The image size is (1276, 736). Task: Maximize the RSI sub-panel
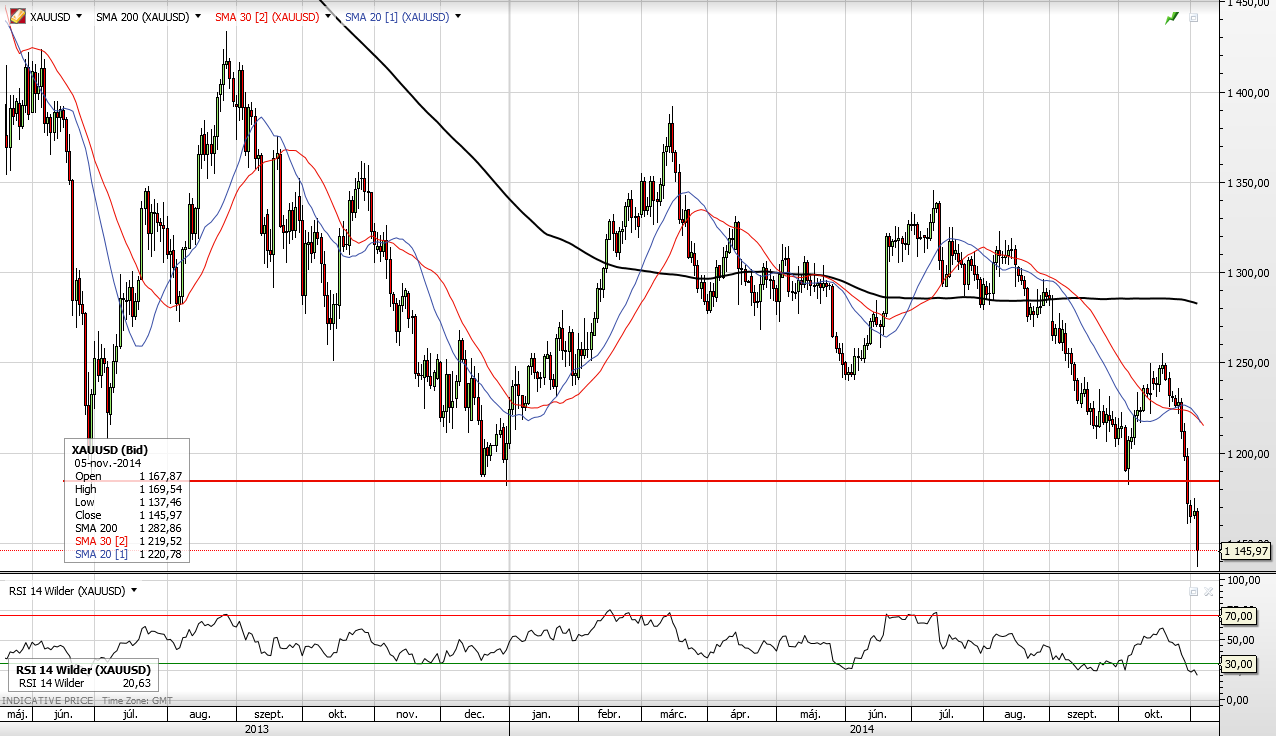click(x=1192, y=592)
